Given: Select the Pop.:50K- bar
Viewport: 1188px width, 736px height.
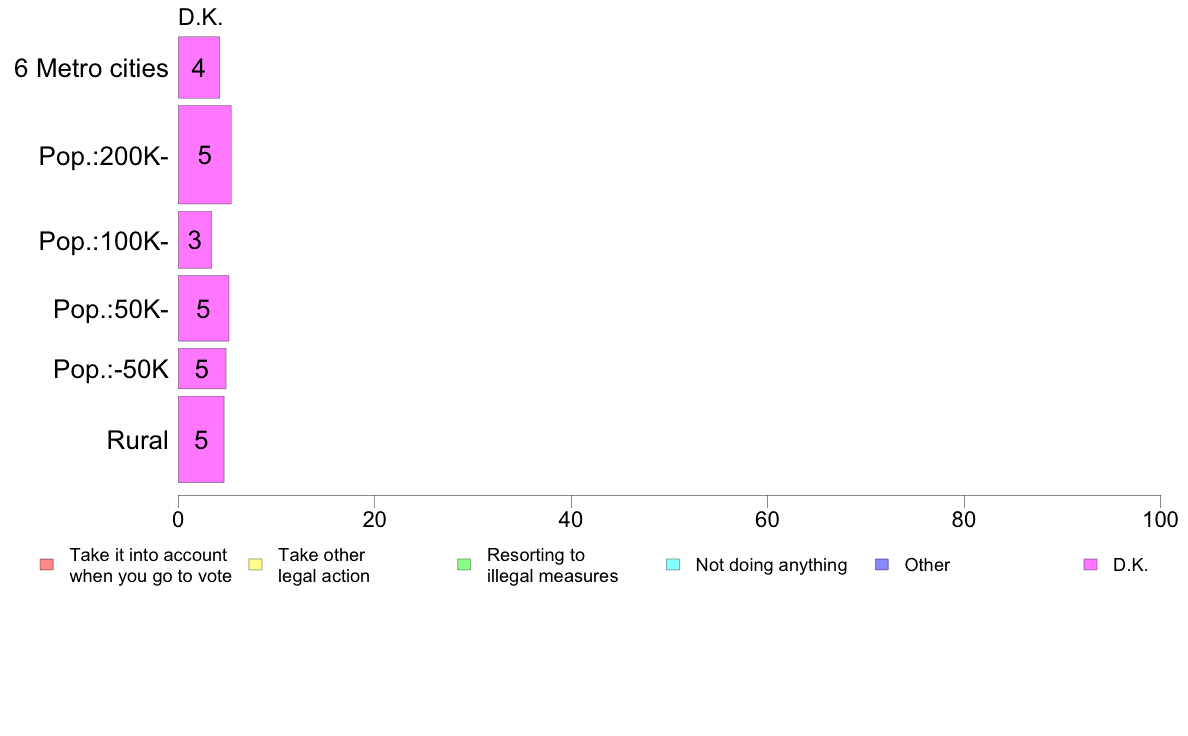Looking at the screenshot, I should (x=203, y=308).
